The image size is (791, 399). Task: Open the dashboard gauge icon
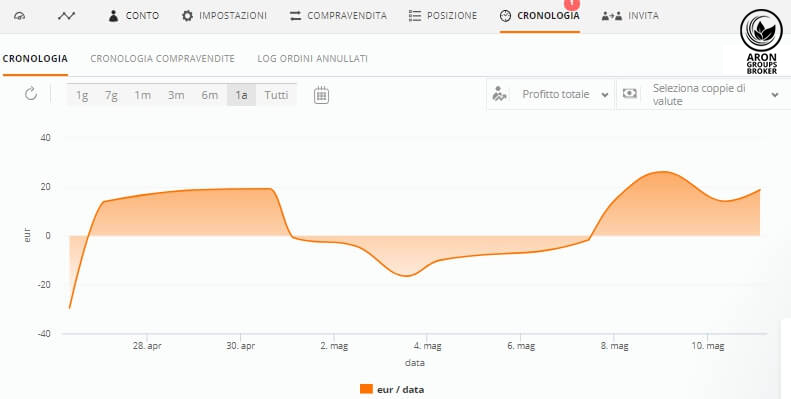tap(20, 16)
